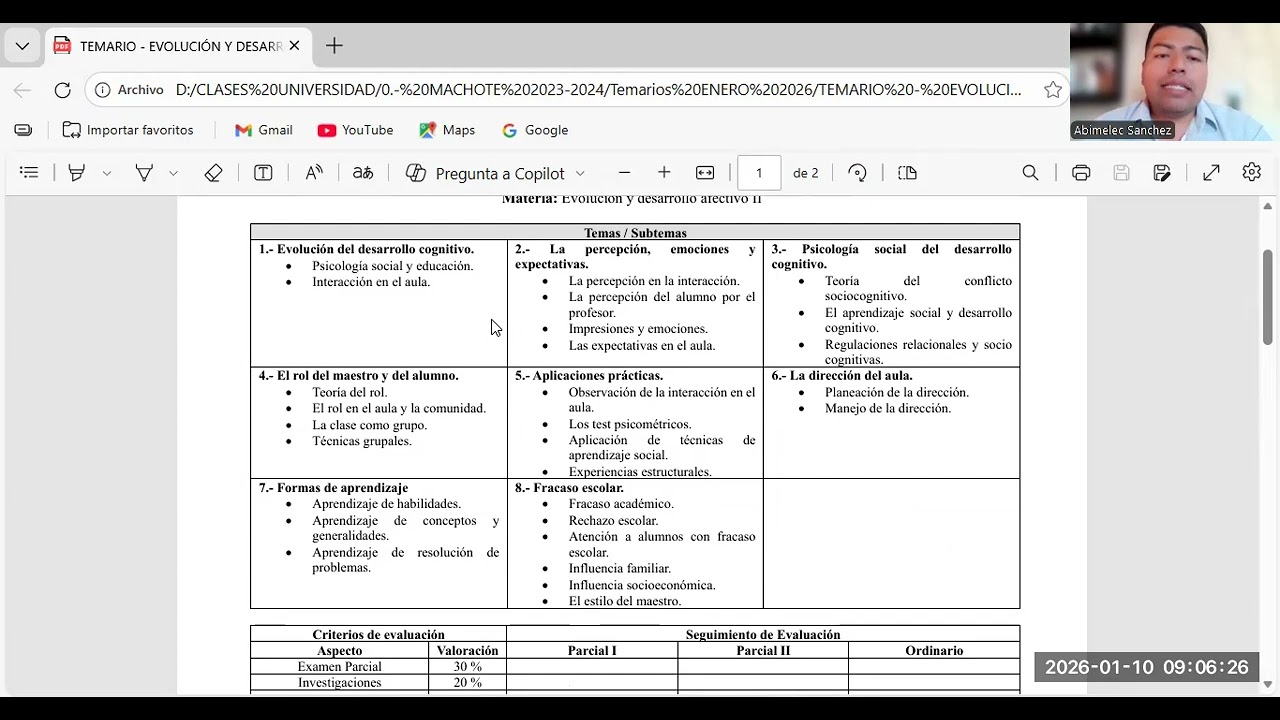Image resolution: width=1280 pixels, height=720 pixels.
Task: Click 'El estilo del maestro.' item
Action: [x=625, y=602]
